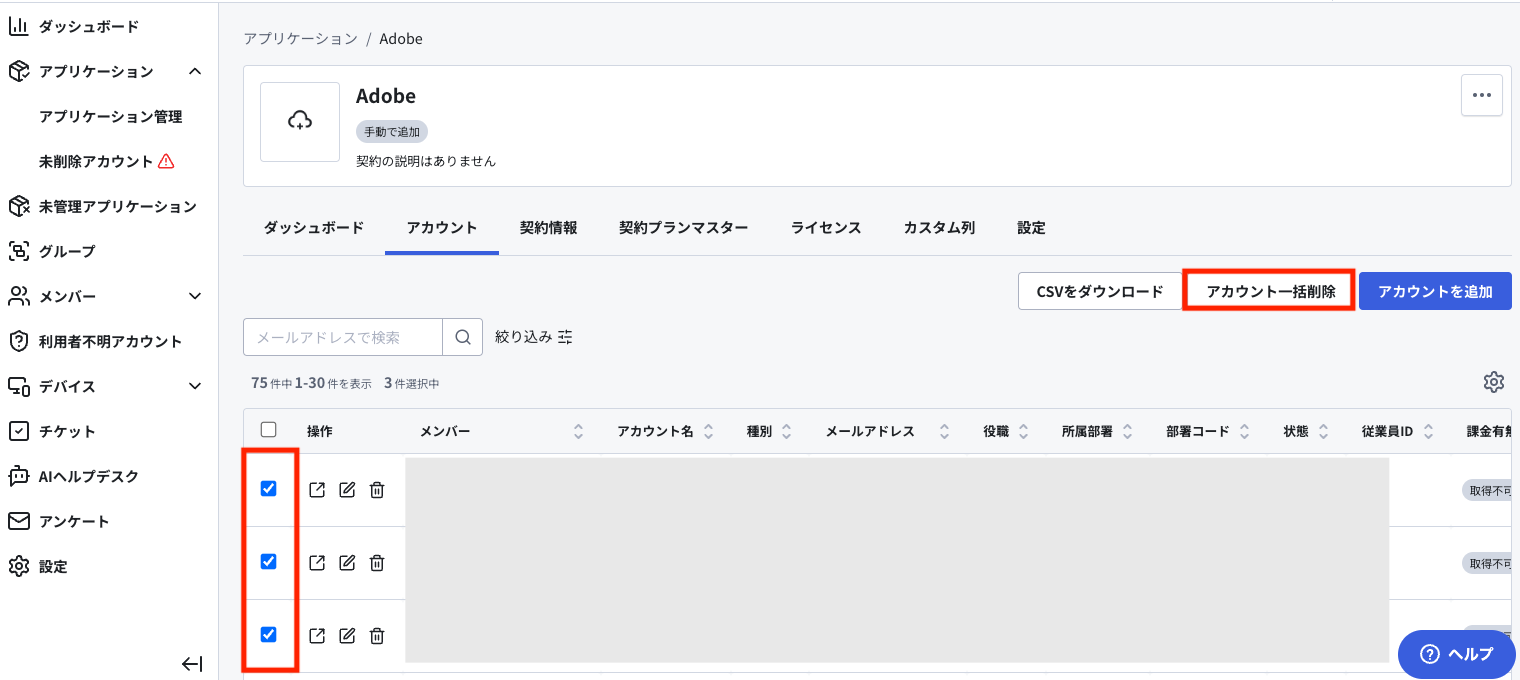Click the search magnifier icon

[x=463, y=338]
